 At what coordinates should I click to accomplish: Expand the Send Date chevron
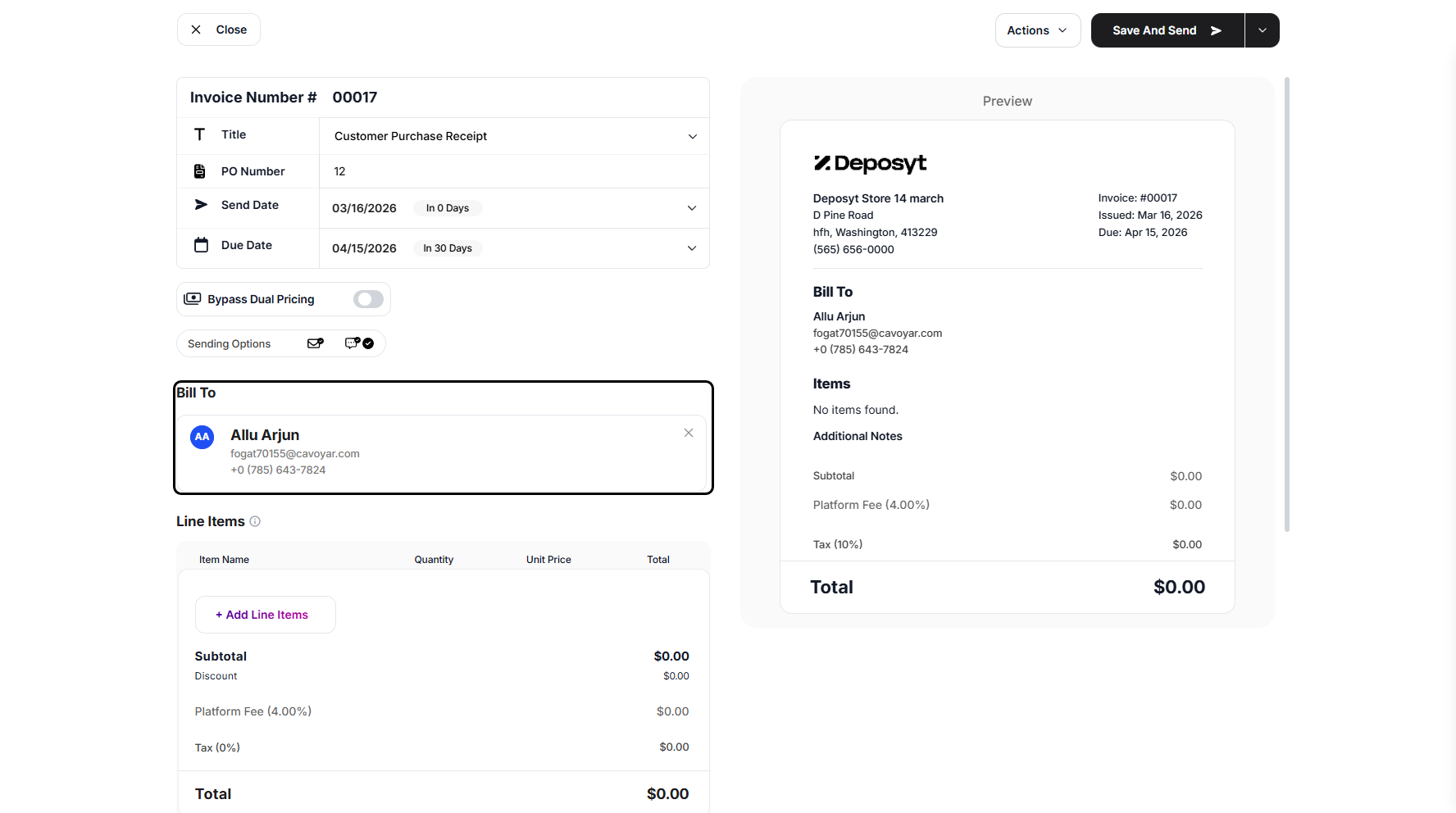[692, 208]
